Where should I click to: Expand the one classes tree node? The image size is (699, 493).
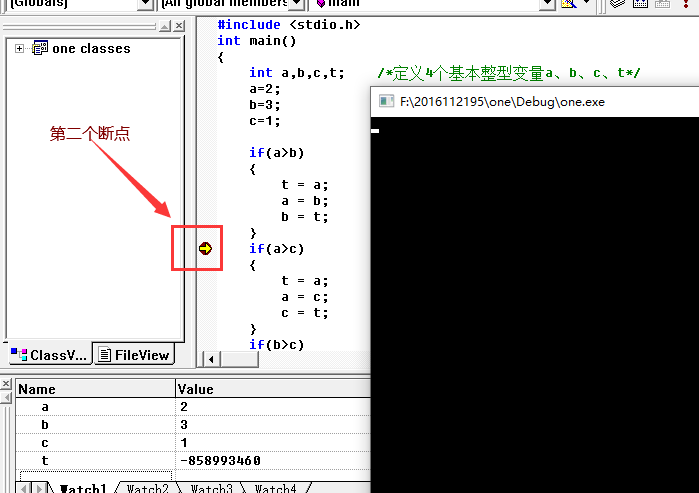(x=19, y=48)
